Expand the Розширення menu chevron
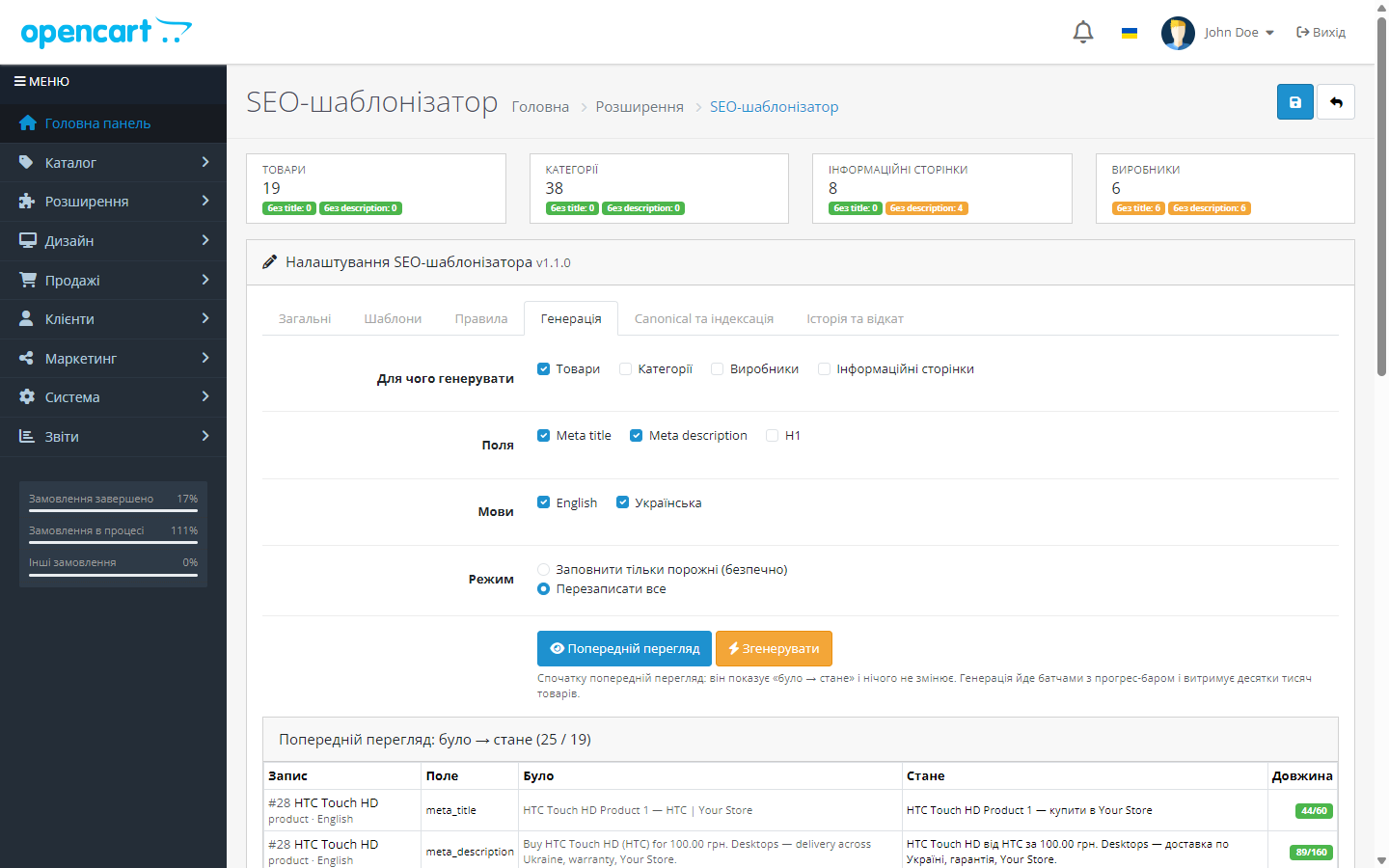This screenshot has height=868, width=1389. [x=205, y=201]
